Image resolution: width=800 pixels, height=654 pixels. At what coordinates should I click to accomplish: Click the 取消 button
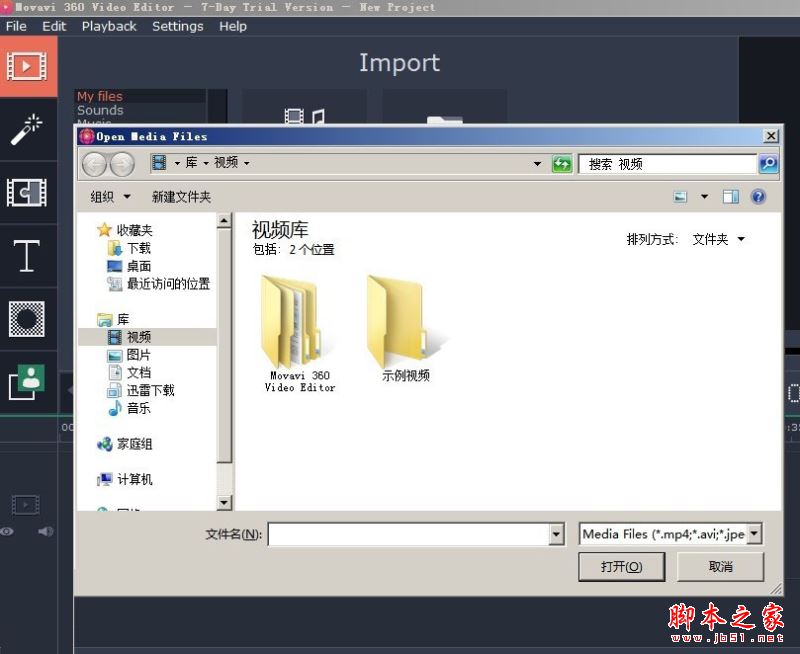click(x=720, y=567)
